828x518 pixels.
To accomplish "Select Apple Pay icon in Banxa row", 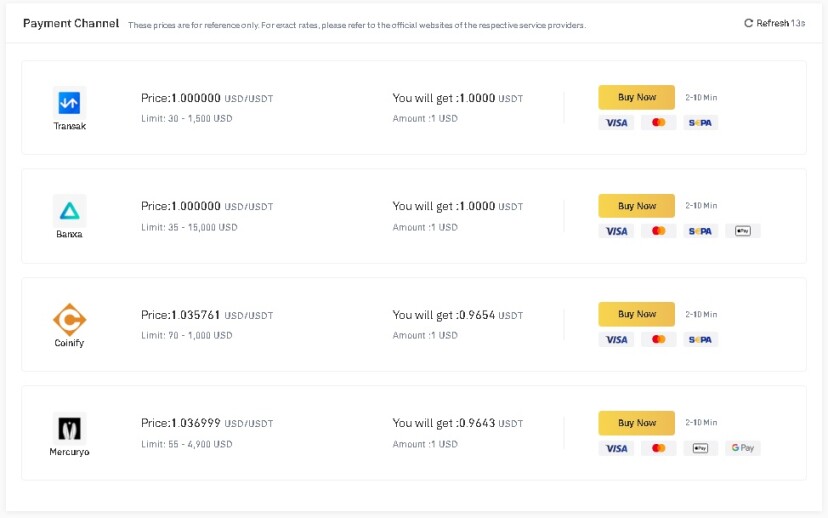I will click(x=742, y=231).
